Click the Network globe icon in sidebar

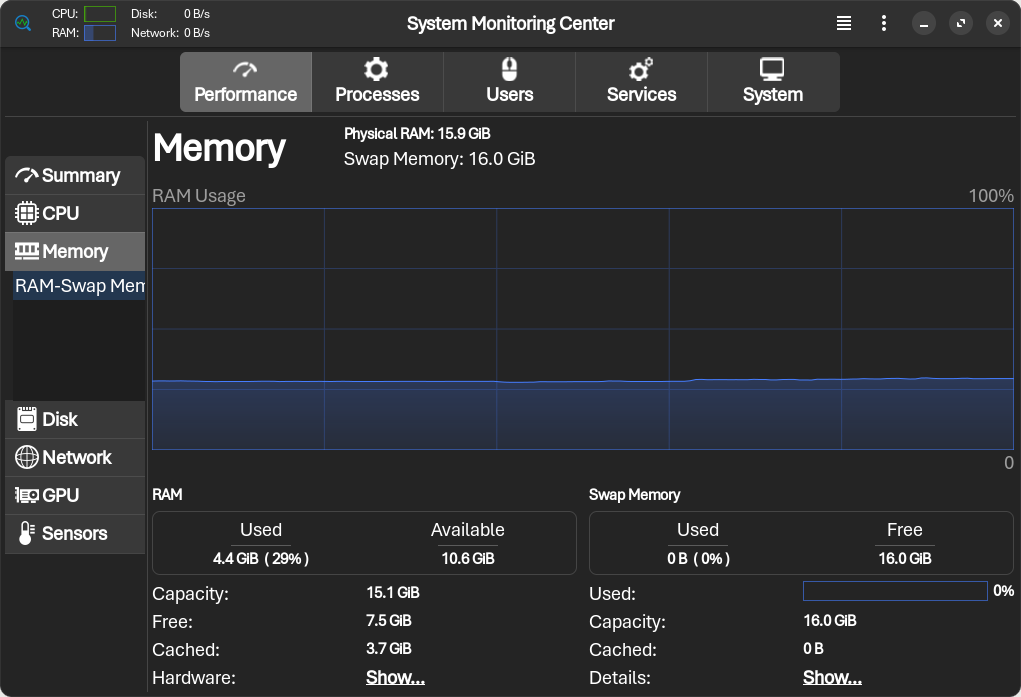point(27,457)
